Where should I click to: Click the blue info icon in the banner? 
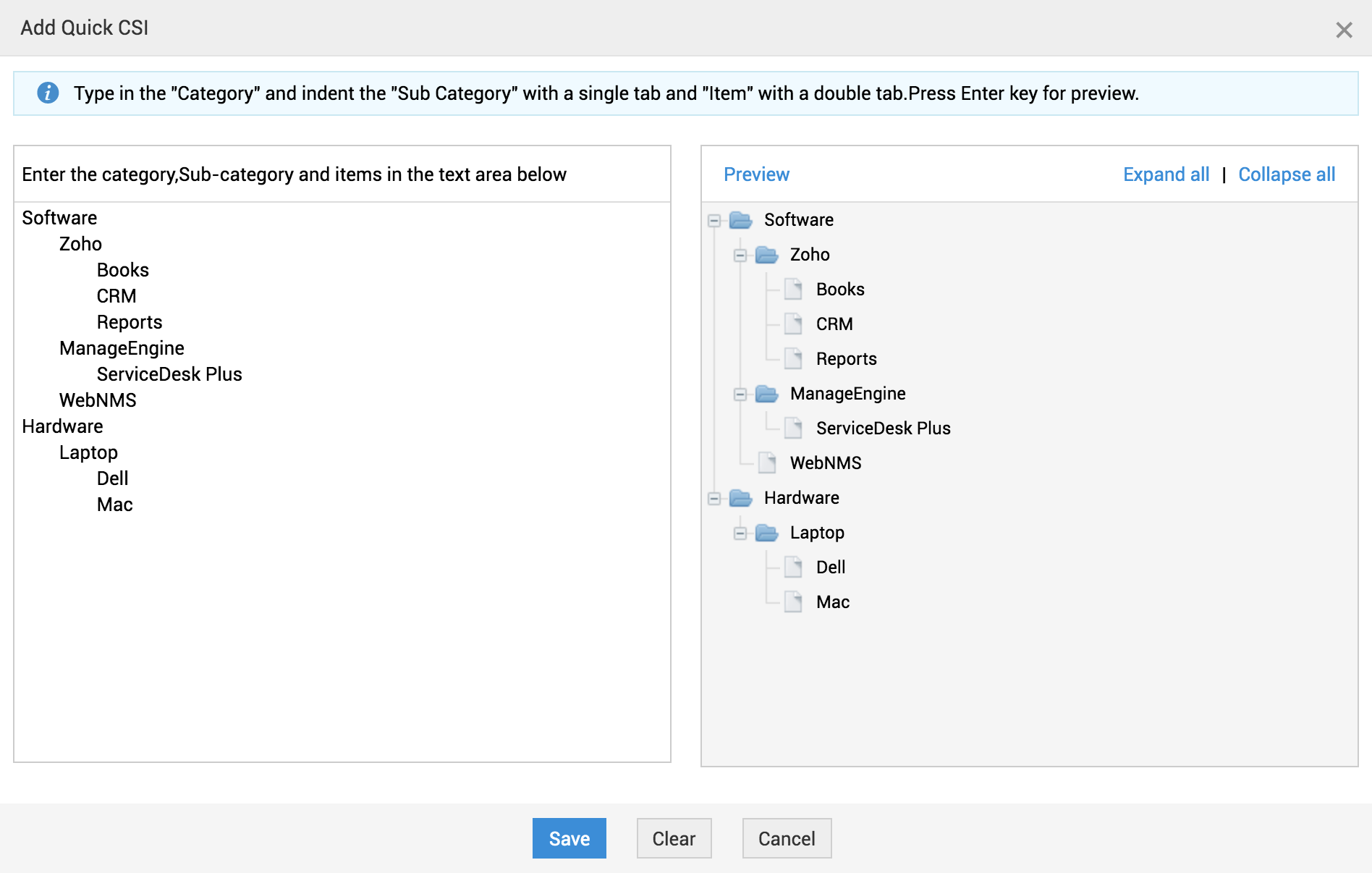48,93
